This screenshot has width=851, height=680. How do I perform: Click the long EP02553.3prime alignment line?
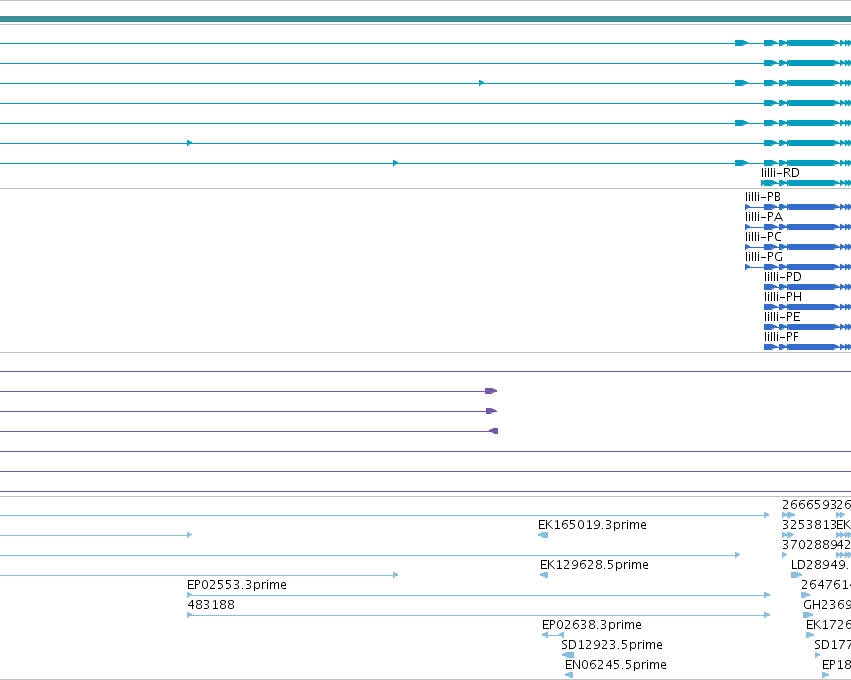[x=479, y=595]
